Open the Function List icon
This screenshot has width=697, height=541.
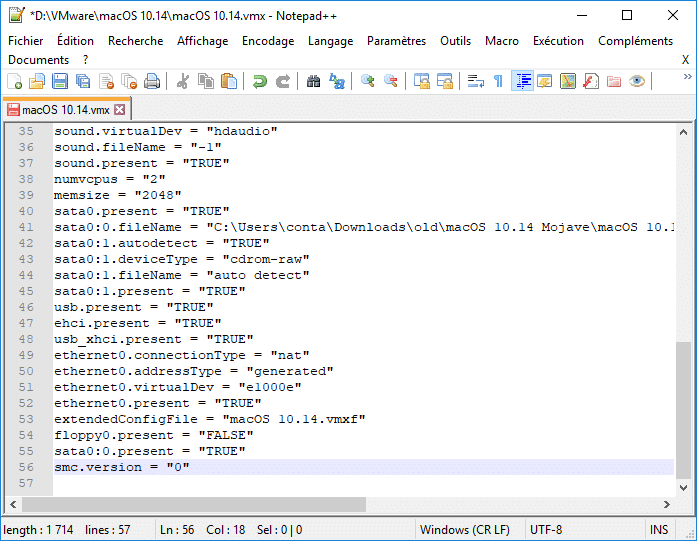point(591,81)
